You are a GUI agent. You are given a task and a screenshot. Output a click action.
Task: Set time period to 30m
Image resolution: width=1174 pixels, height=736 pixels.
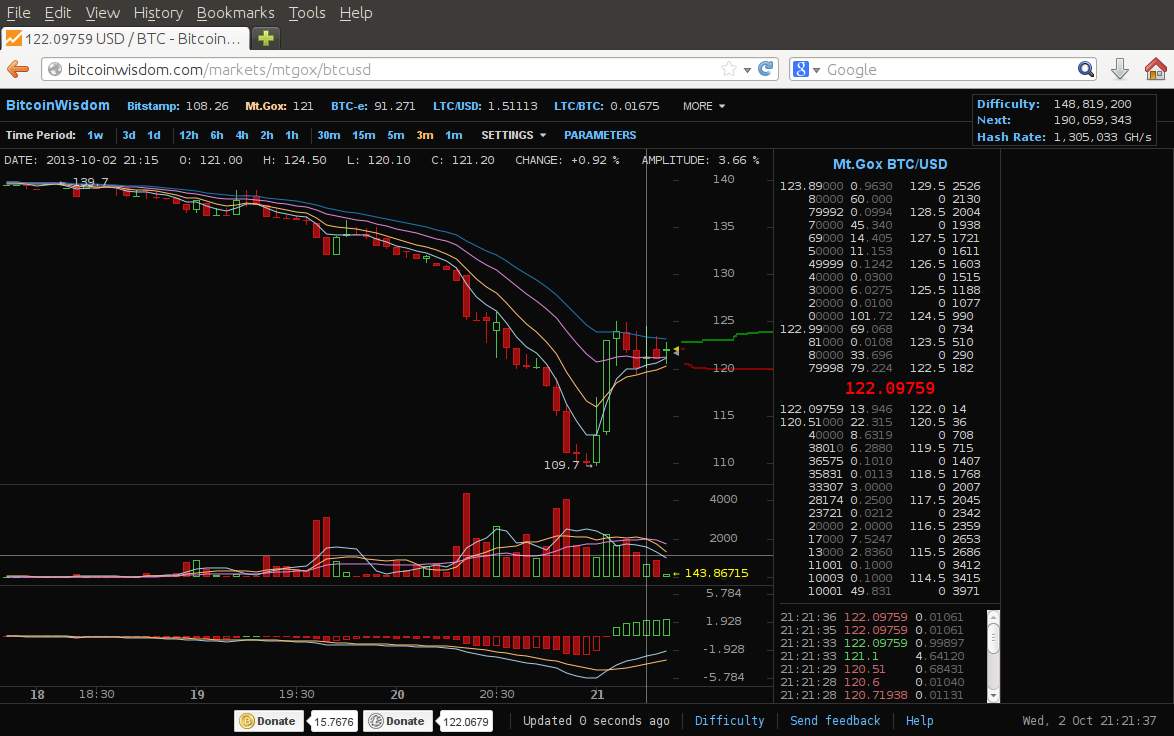coord(329,136)
